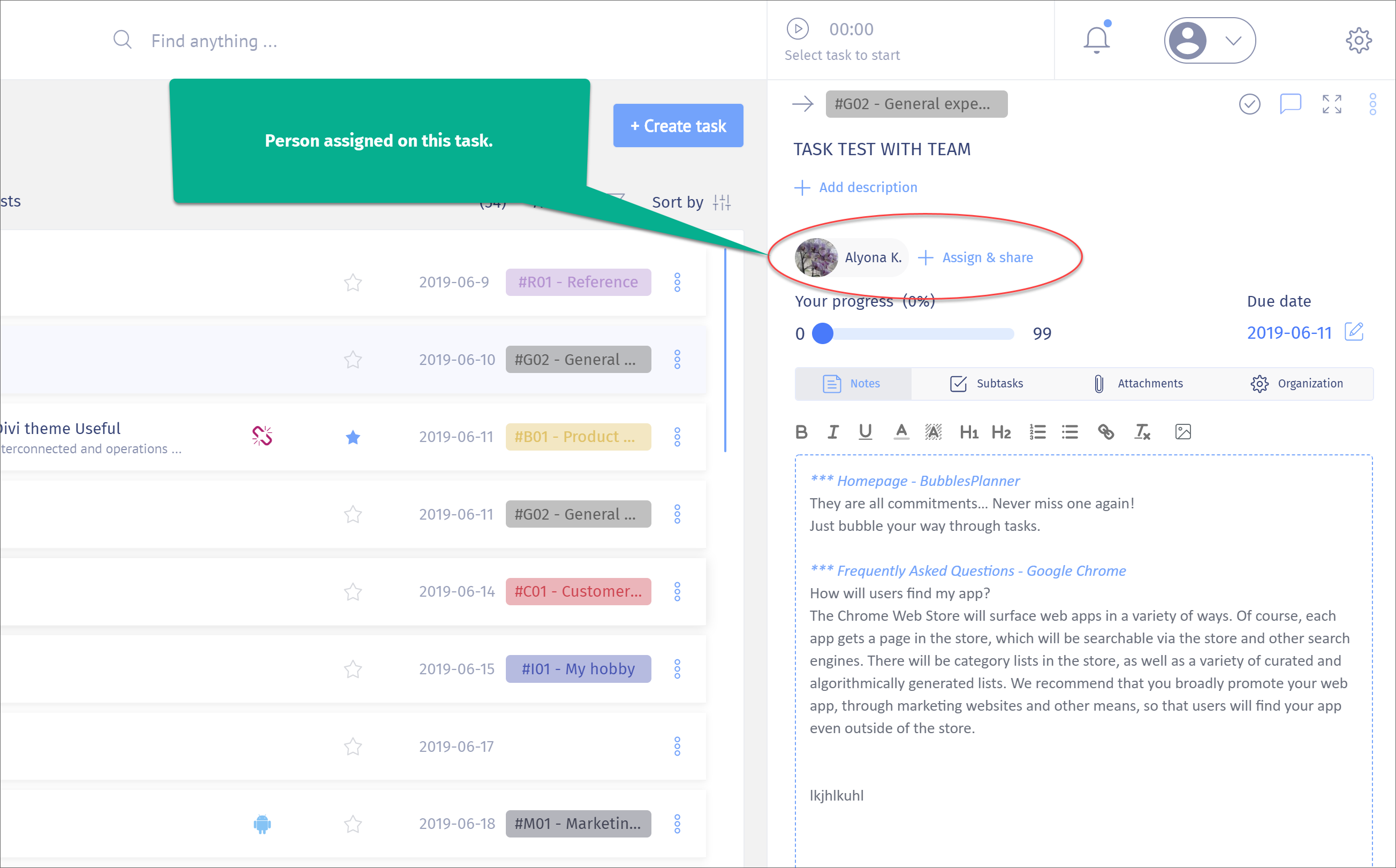Apply Heading 2 format
The width and height of the screenshot is (1396, 868).
tap(1001, 432)
